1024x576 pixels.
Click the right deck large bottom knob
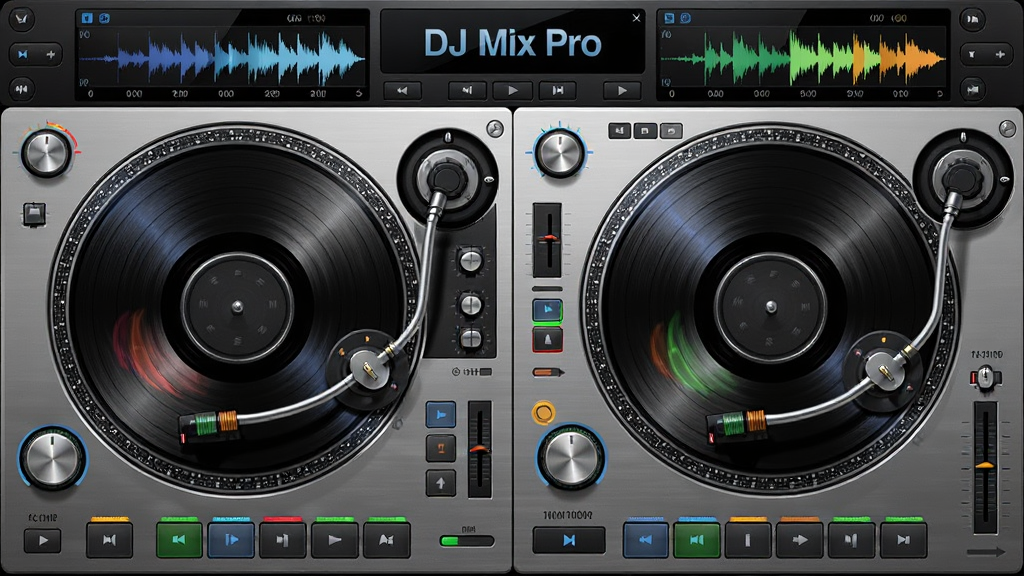pos(571,457)
